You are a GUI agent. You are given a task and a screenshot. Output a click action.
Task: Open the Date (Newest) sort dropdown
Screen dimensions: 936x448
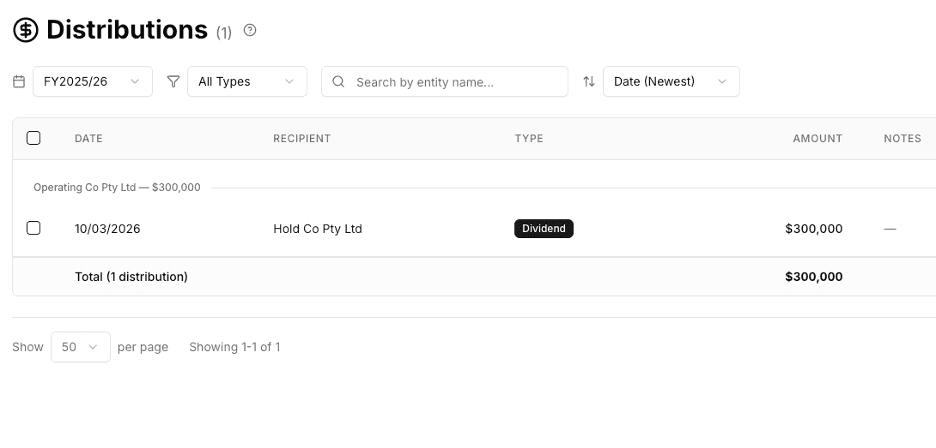(670, 82)
